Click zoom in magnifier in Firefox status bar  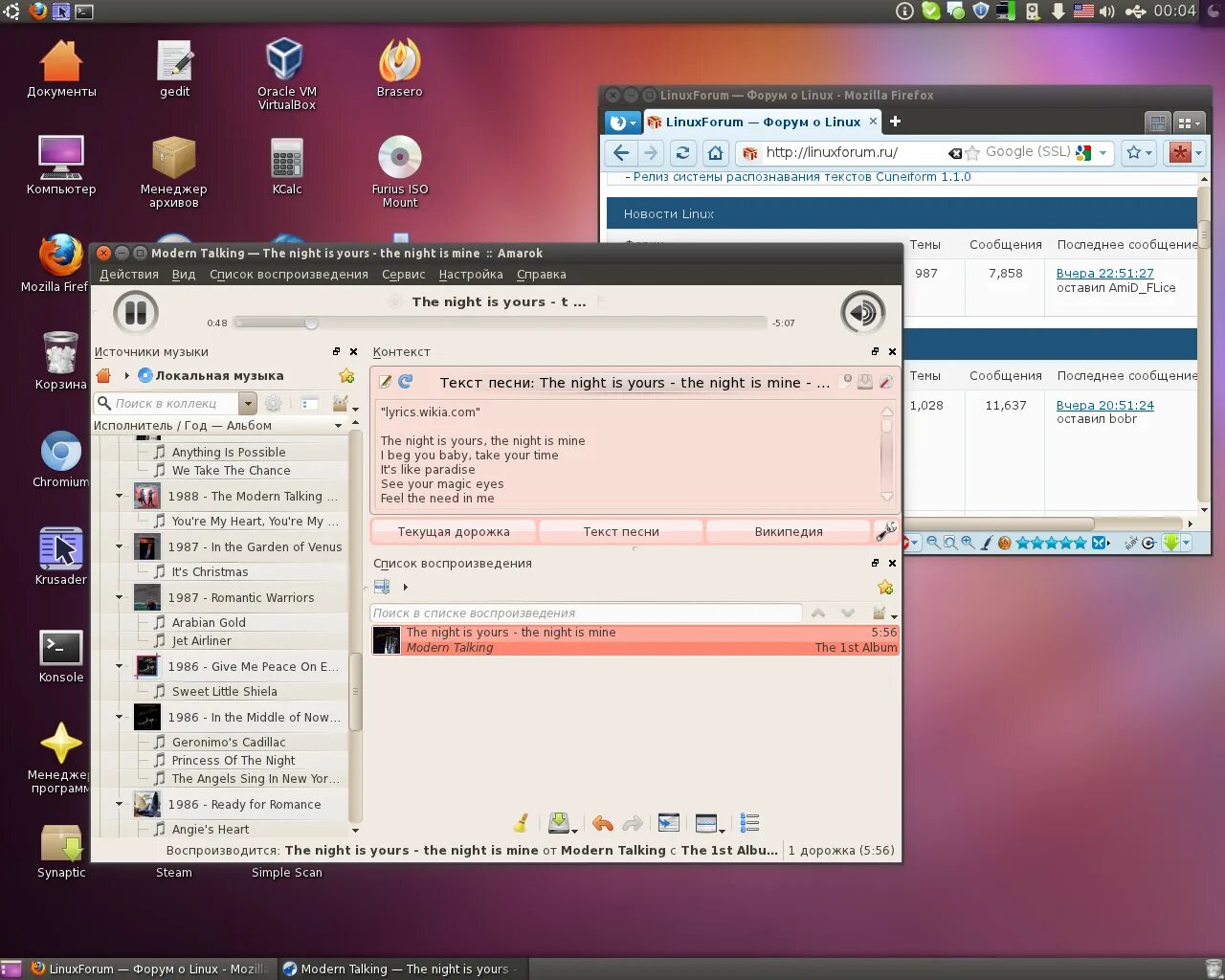pyautogui.click(x=969, y=543)
